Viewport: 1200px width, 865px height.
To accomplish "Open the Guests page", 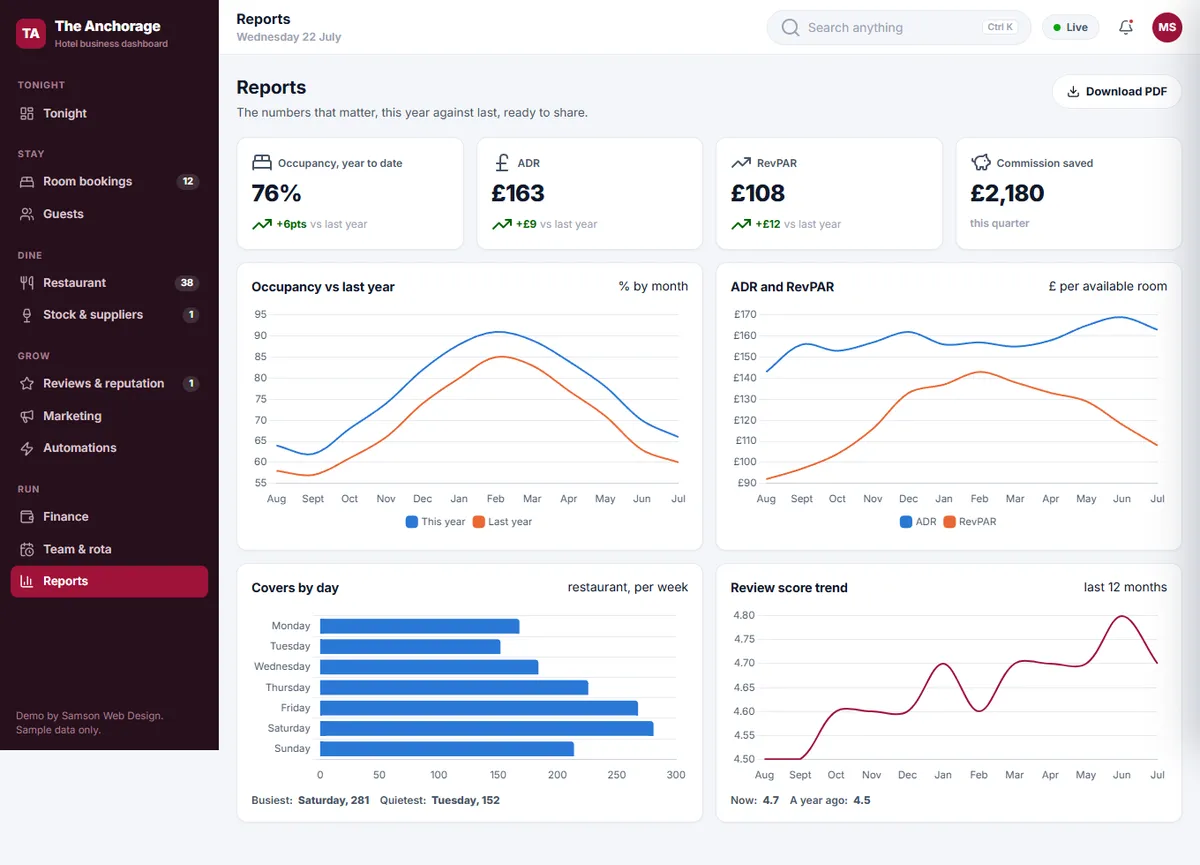I will [x=109, y=214].
